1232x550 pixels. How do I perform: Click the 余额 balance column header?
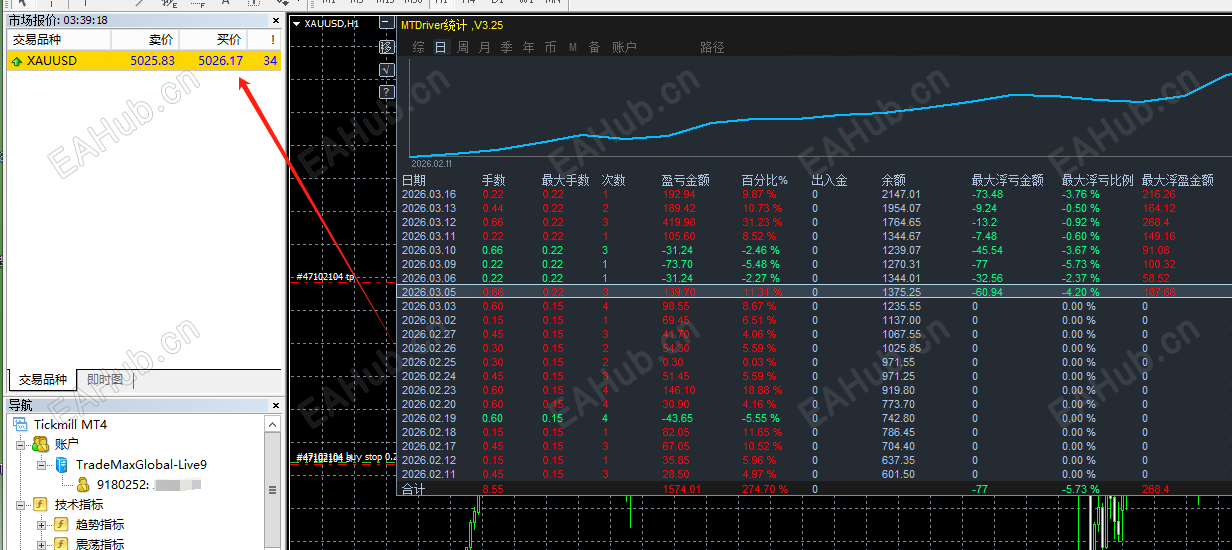[x=893, y=180]
